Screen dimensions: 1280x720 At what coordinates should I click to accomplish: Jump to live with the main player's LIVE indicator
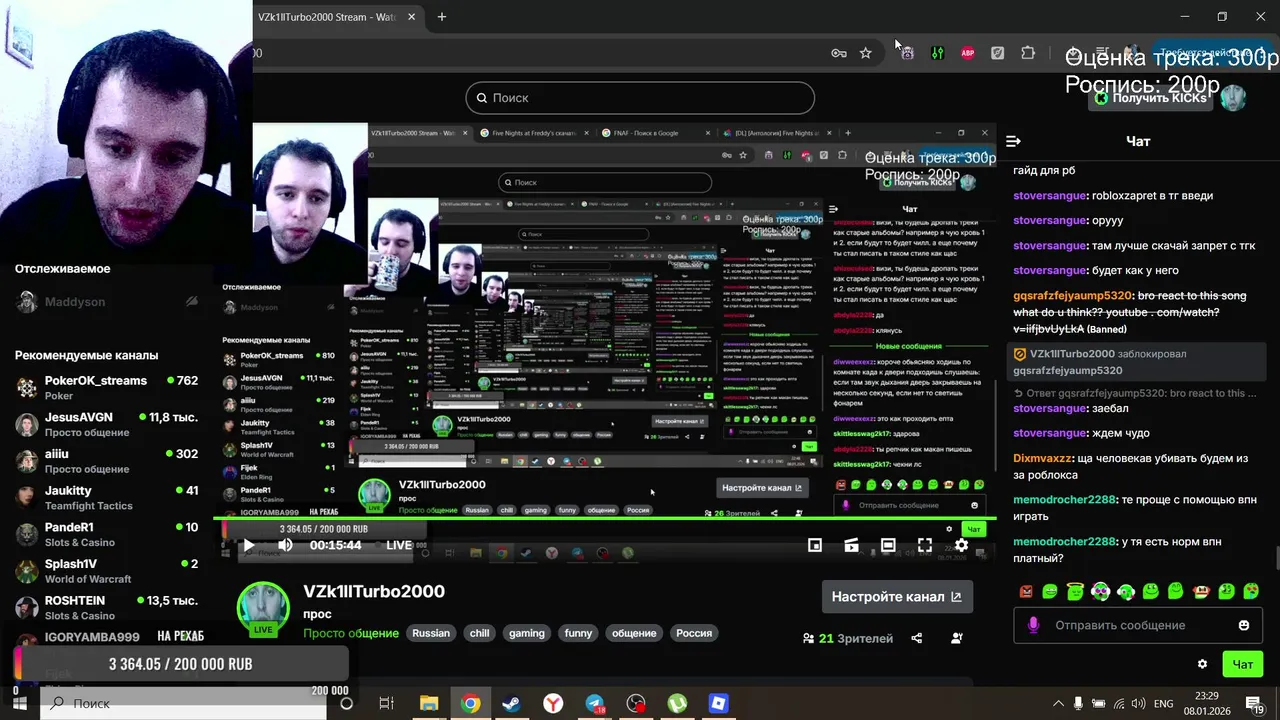pos(399,545)
